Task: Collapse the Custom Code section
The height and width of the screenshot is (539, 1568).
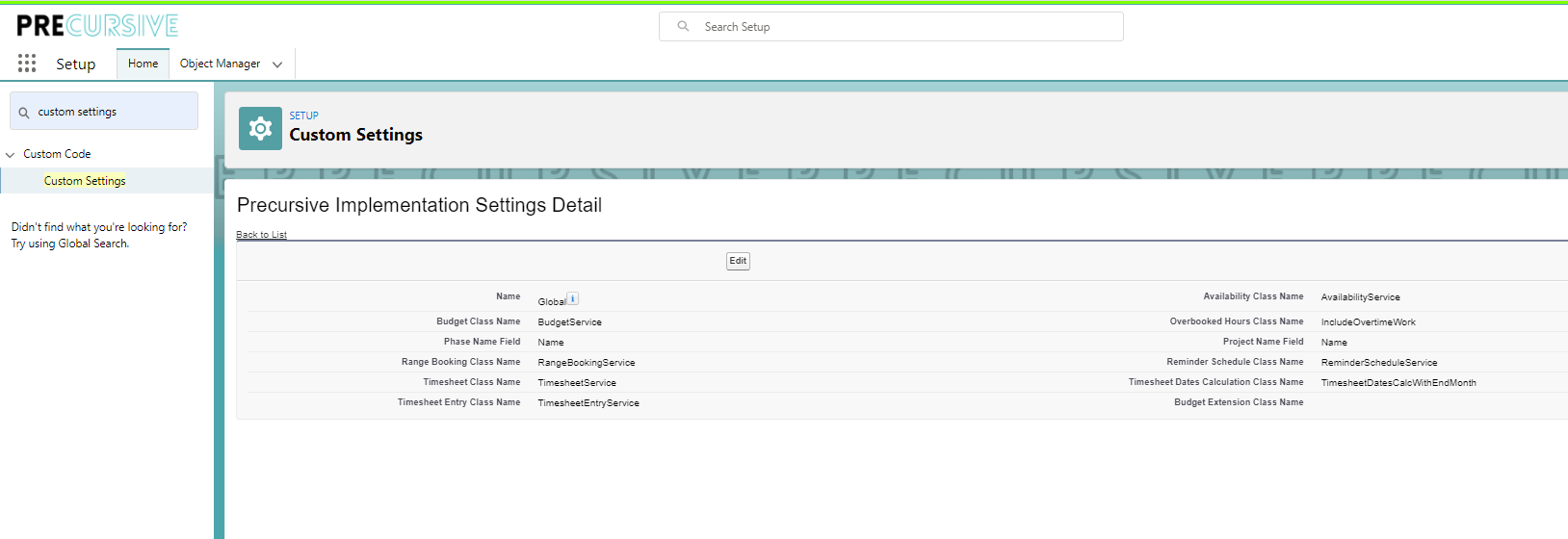Action: click(x=11, y=155)
